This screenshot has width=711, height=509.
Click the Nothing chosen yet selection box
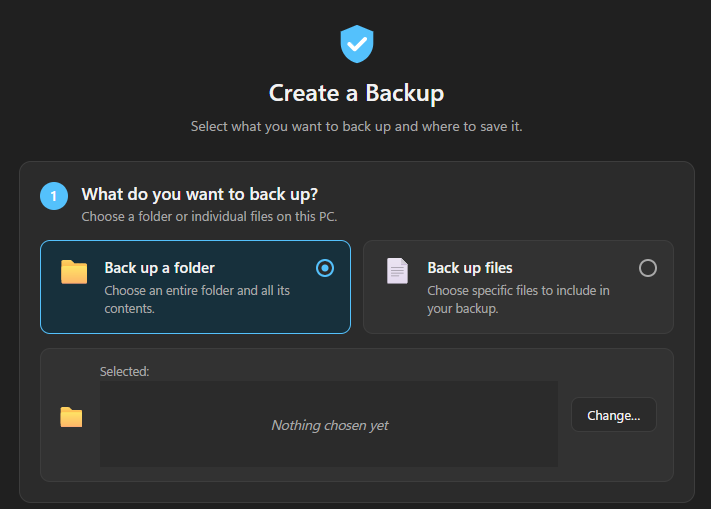pos(329,424)
